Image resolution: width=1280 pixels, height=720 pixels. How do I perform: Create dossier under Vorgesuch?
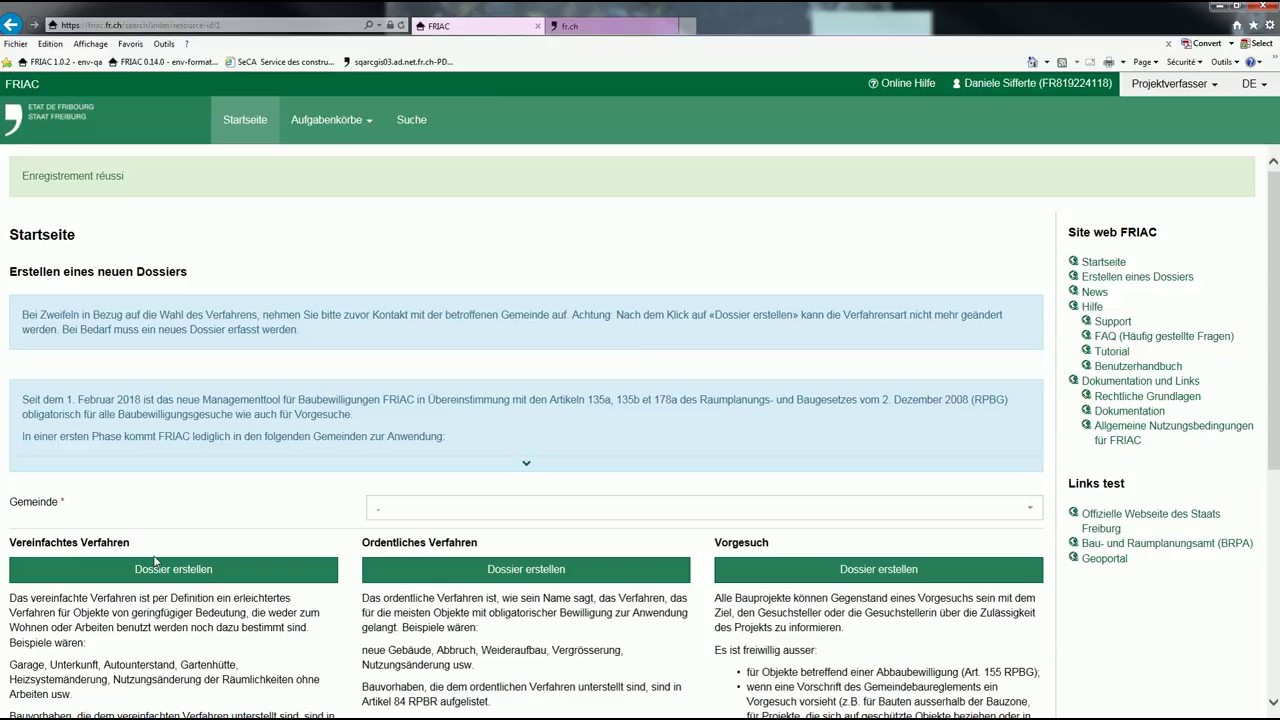[878, 569]
